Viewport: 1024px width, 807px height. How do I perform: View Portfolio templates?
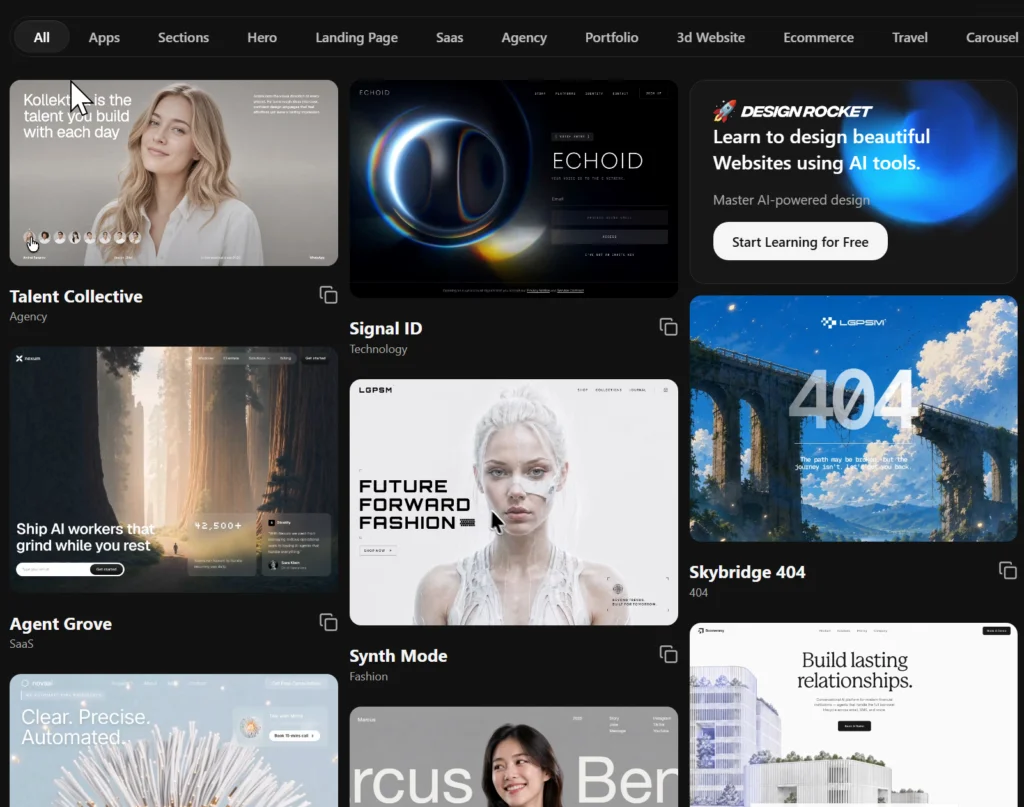611,37
